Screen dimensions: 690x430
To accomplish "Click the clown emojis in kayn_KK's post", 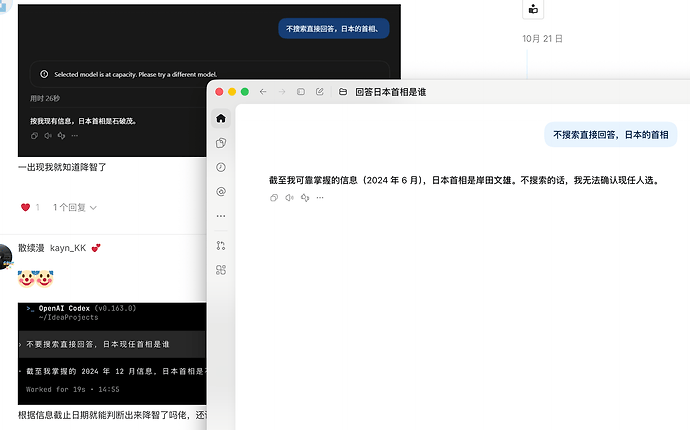I will point(36,279).
